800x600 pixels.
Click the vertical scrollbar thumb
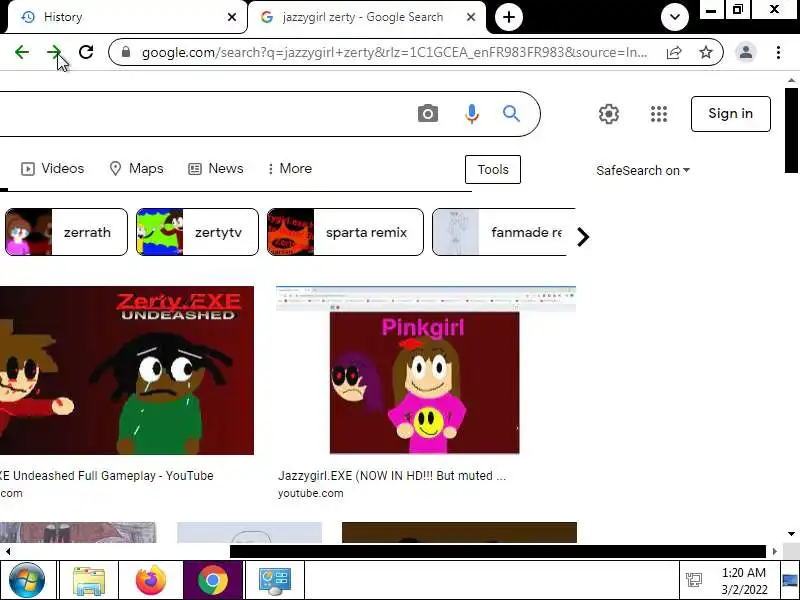click(791, 131)
